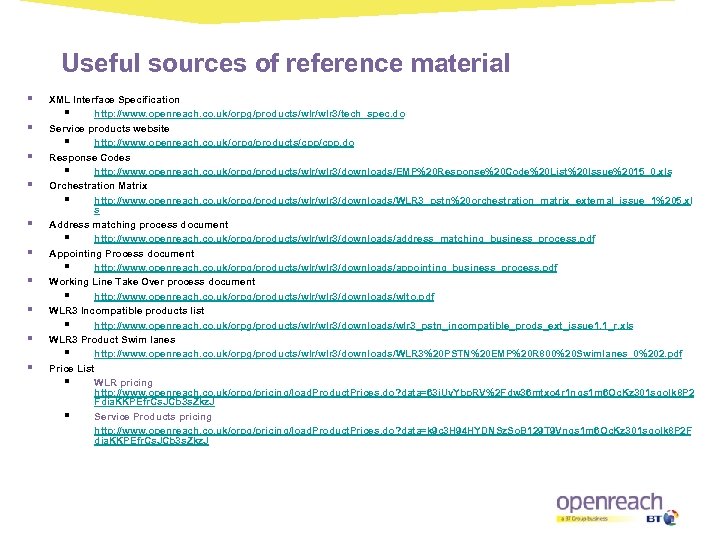Open the XML Interface Specification tech_spec.do link
Screen dimensions: 720x540
(249, 113)
